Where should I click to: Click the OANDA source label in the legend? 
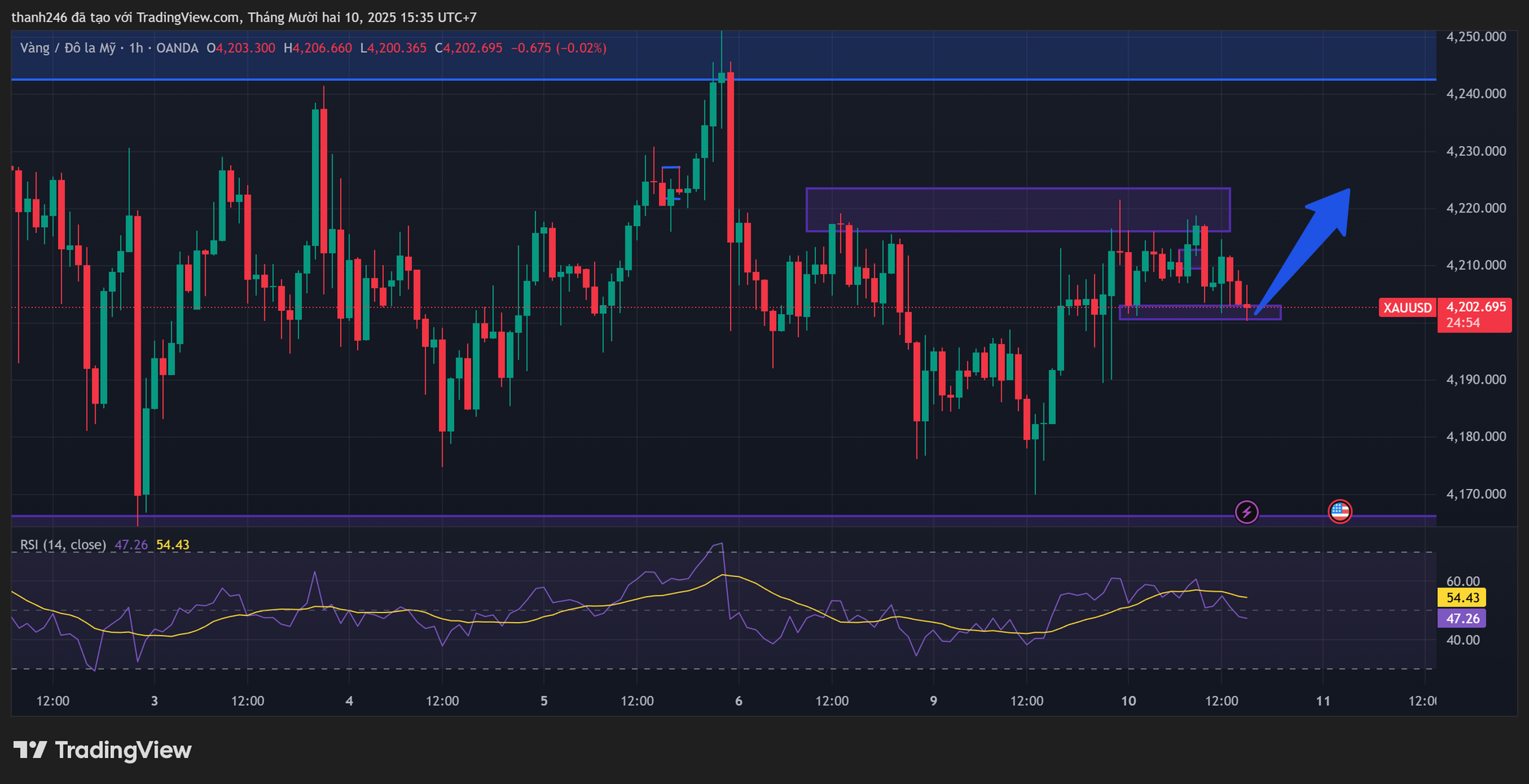click(177, 48)
